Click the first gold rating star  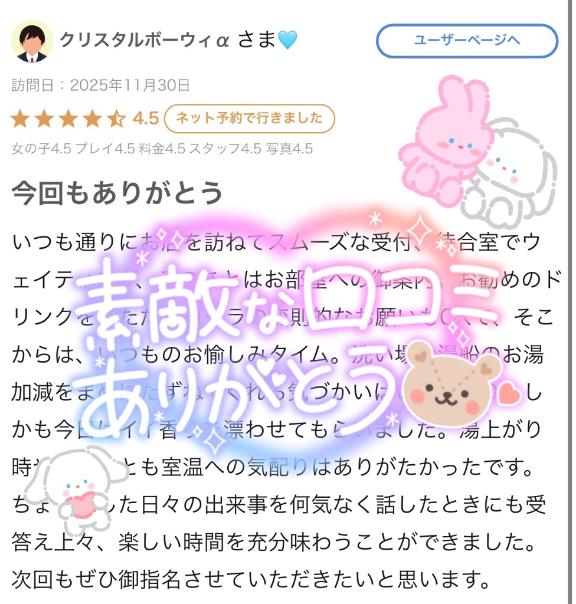(x=20, y=118)
